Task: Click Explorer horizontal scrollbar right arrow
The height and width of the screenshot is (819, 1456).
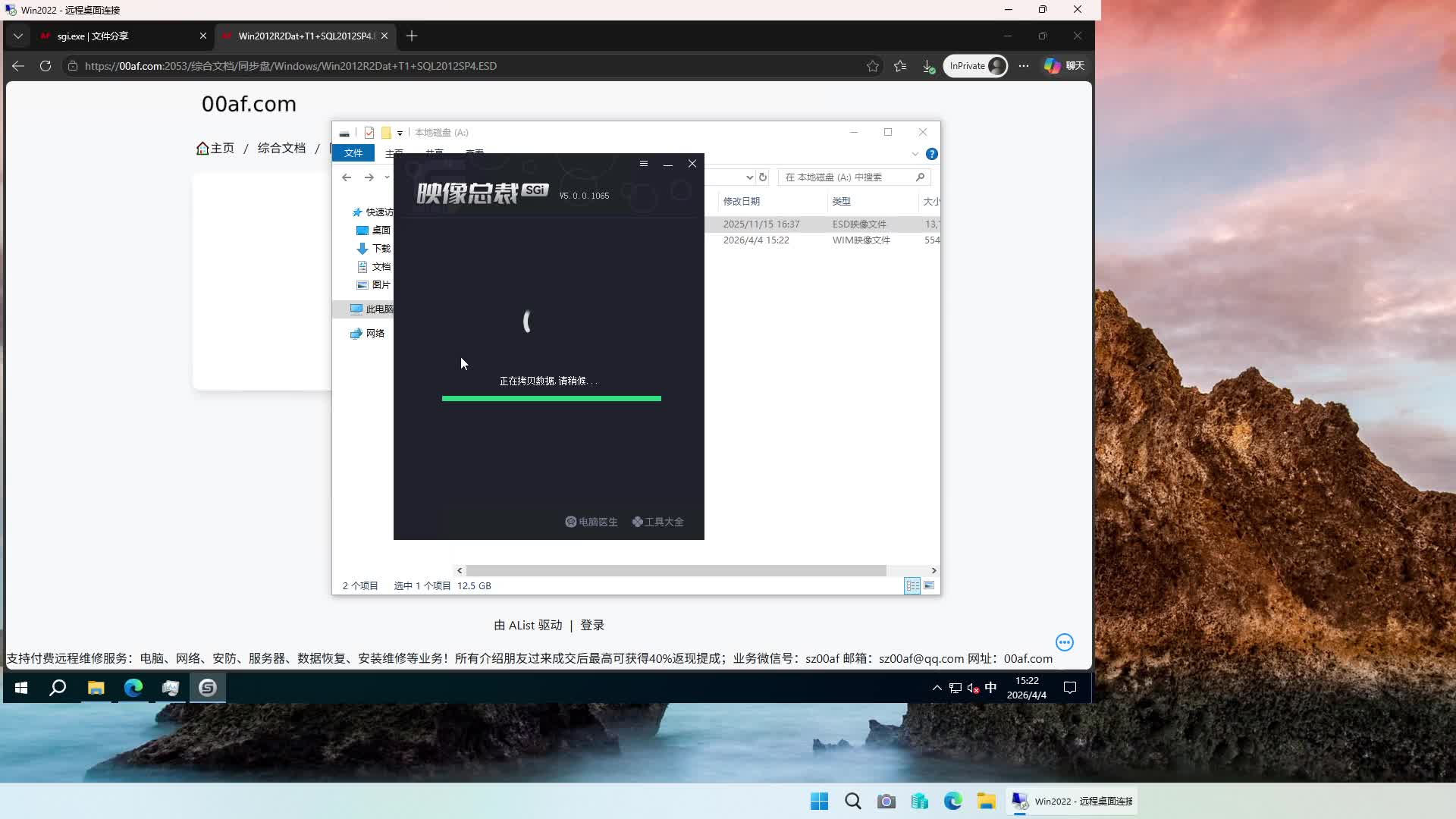Action: pos(934,570)
